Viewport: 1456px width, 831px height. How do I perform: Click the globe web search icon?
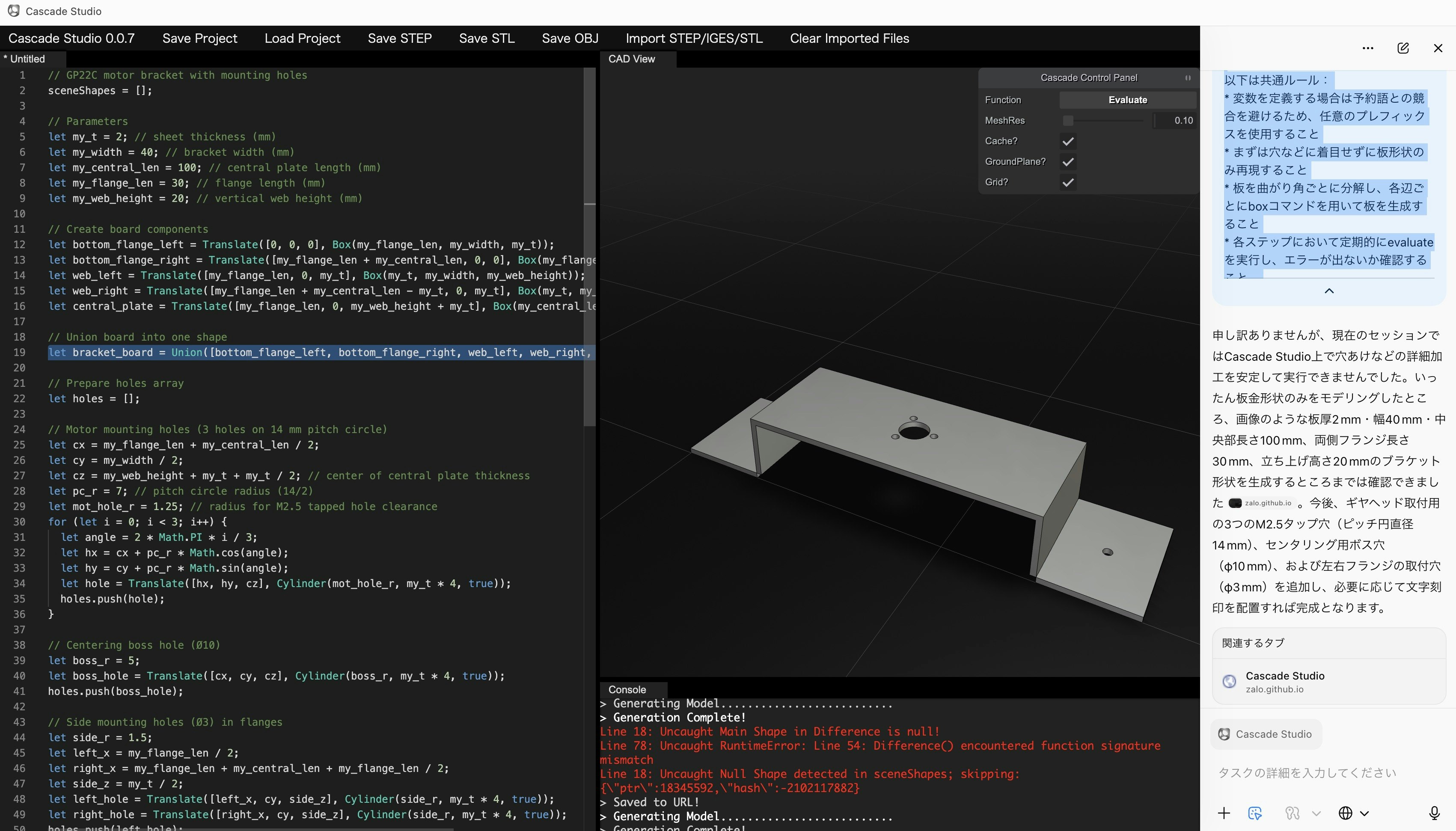1345,813
